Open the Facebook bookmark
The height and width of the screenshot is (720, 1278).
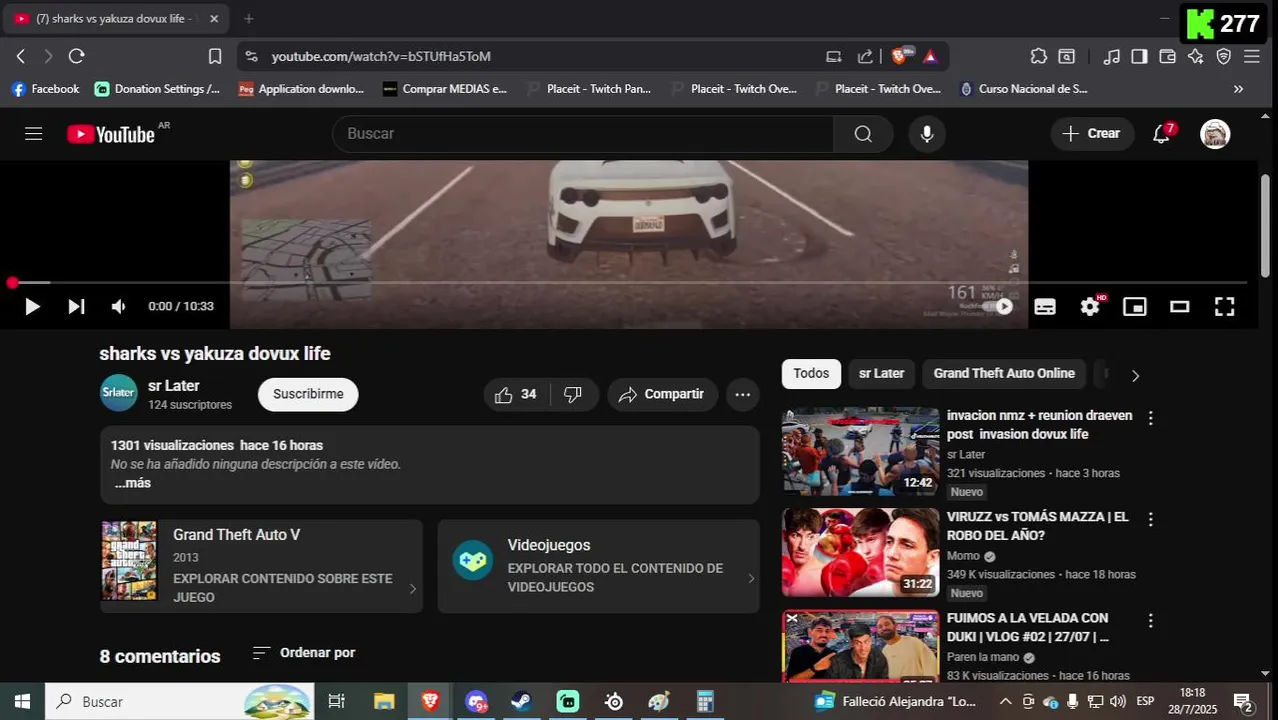click(45, 89)
